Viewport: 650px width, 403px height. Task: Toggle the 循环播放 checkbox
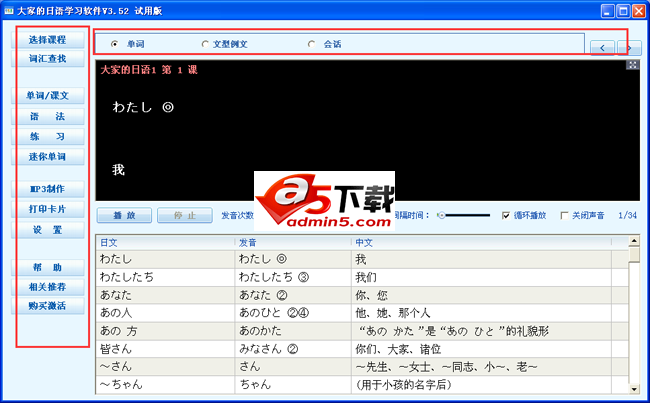coord(506,215)
